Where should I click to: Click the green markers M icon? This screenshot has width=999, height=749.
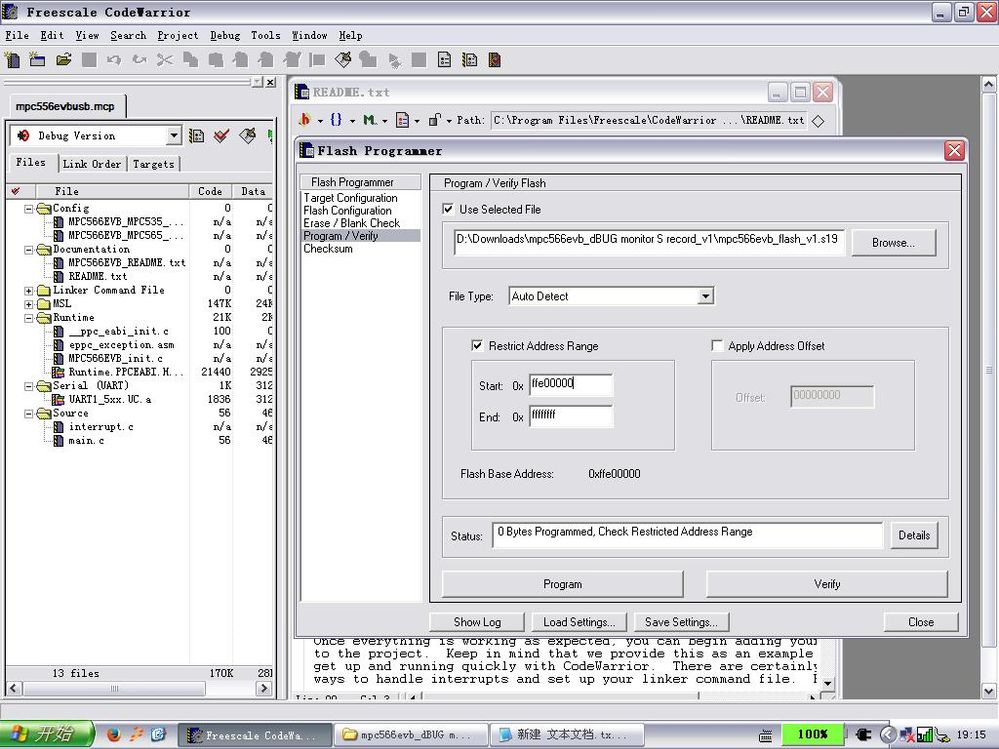pyautogui.click(x=370, y=120)
